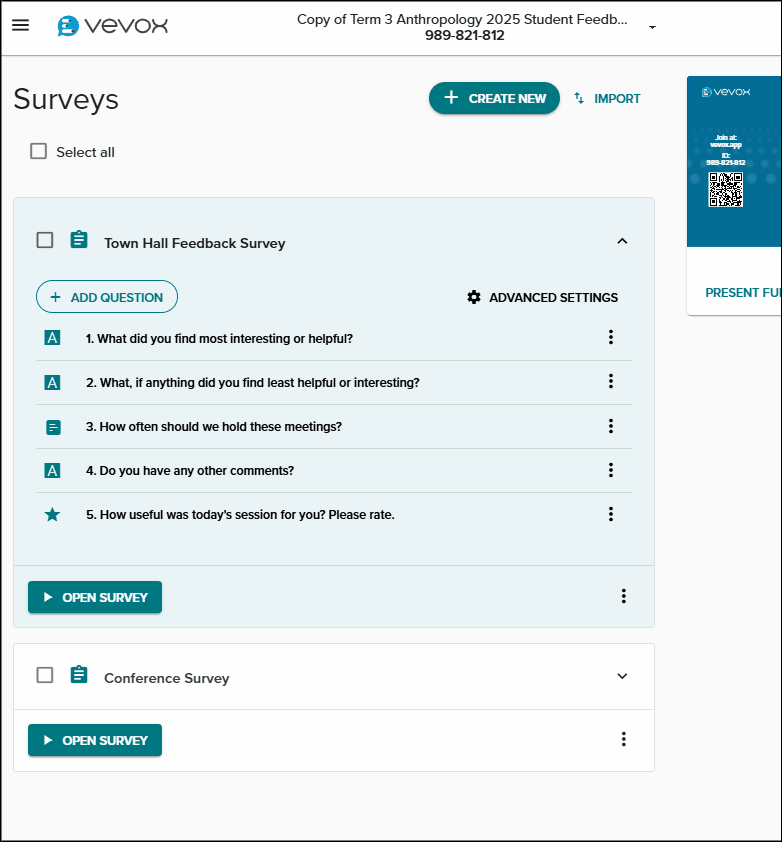Expand the Conference Survey section
The image size is (782, 842).
(x=622, y=675)
